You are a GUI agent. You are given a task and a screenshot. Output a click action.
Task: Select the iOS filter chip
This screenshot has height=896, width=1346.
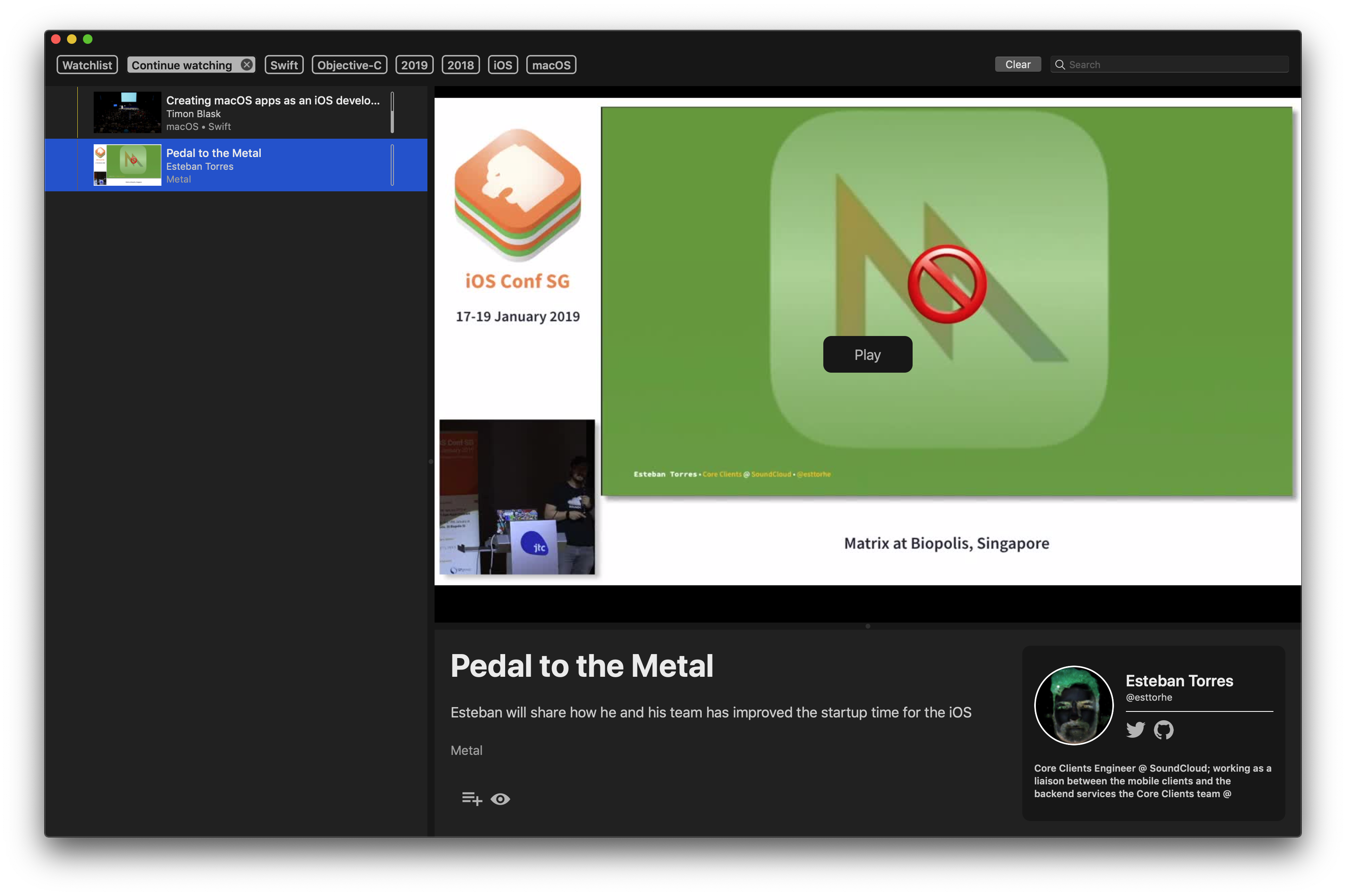pos(502,65)
